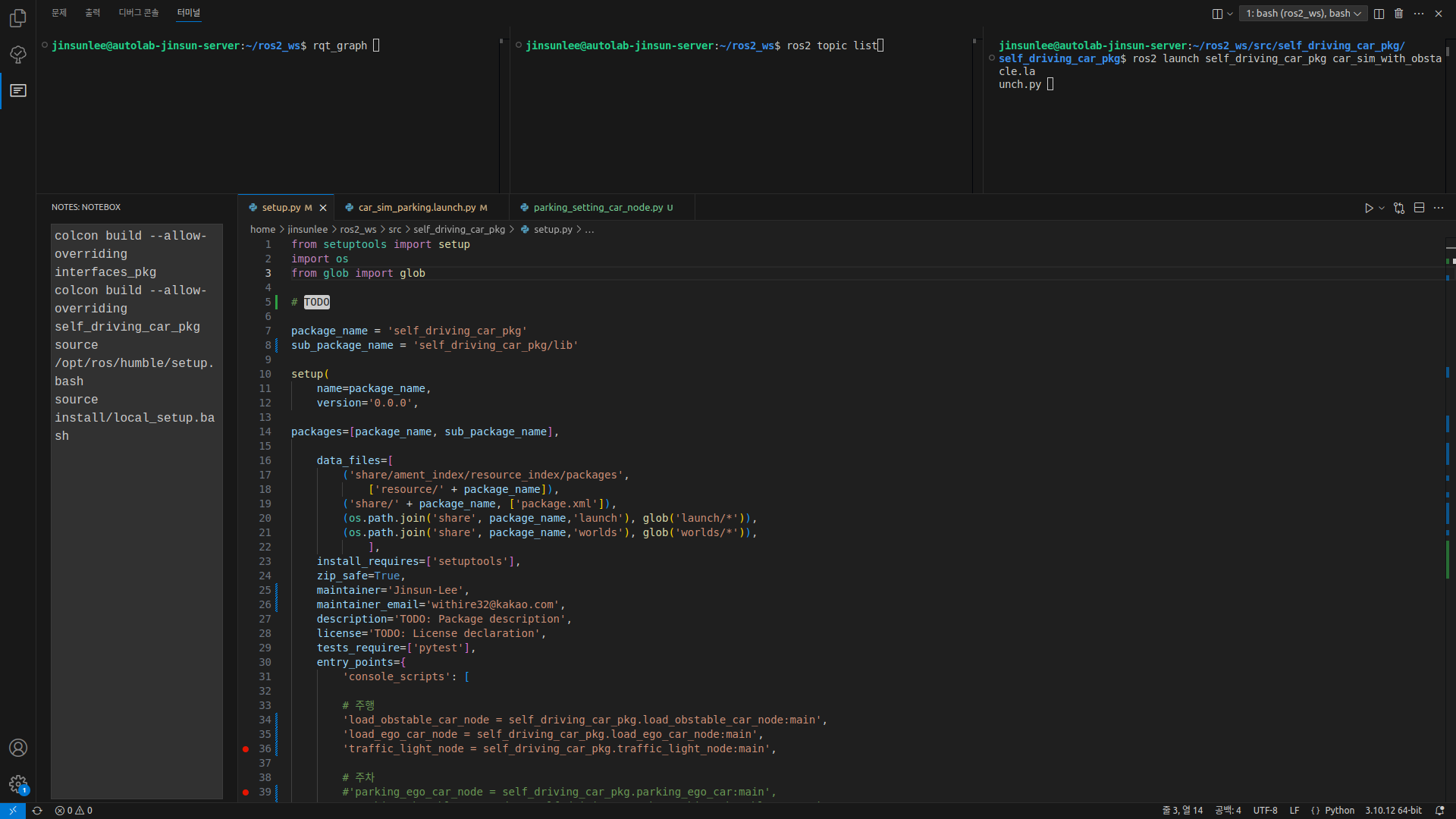Split the editor with layout icon

pos(1420,208)
